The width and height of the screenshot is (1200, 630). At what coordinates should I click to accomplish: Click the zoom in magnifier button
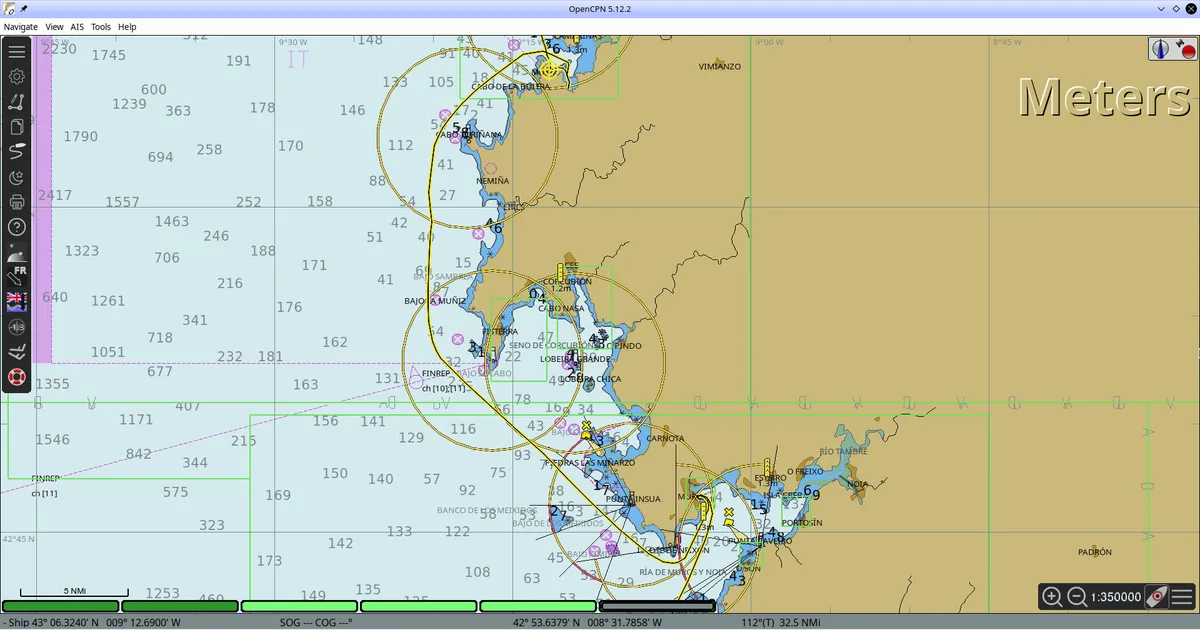point(1052,597)
